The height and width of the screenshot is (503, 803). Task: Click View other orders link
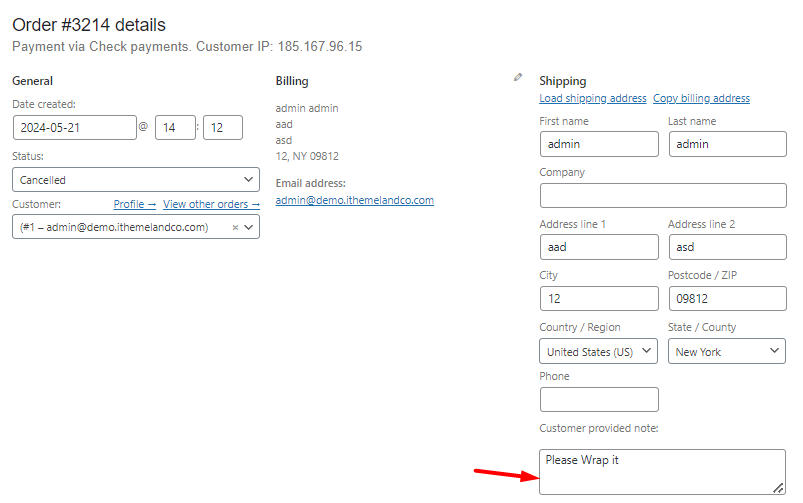tap(212, 204)
